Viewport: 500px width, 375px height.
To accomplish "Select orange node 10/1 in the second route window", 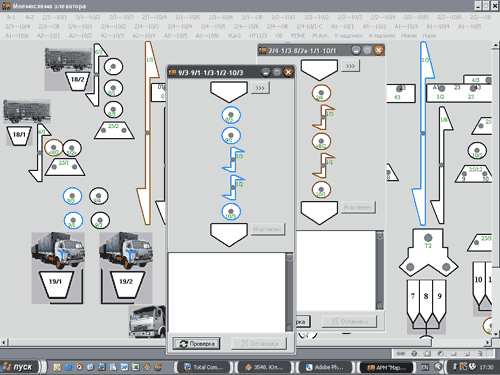I will click(x=321, y=190).
